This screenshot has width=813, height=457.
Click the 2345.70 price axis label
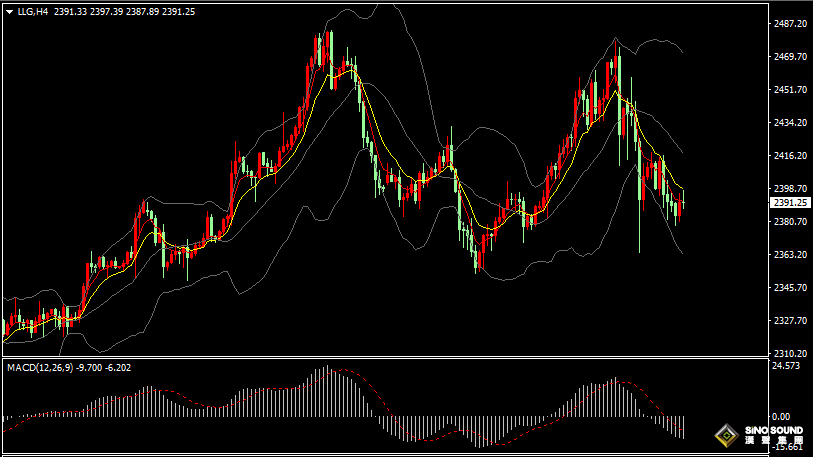[790, 288]
